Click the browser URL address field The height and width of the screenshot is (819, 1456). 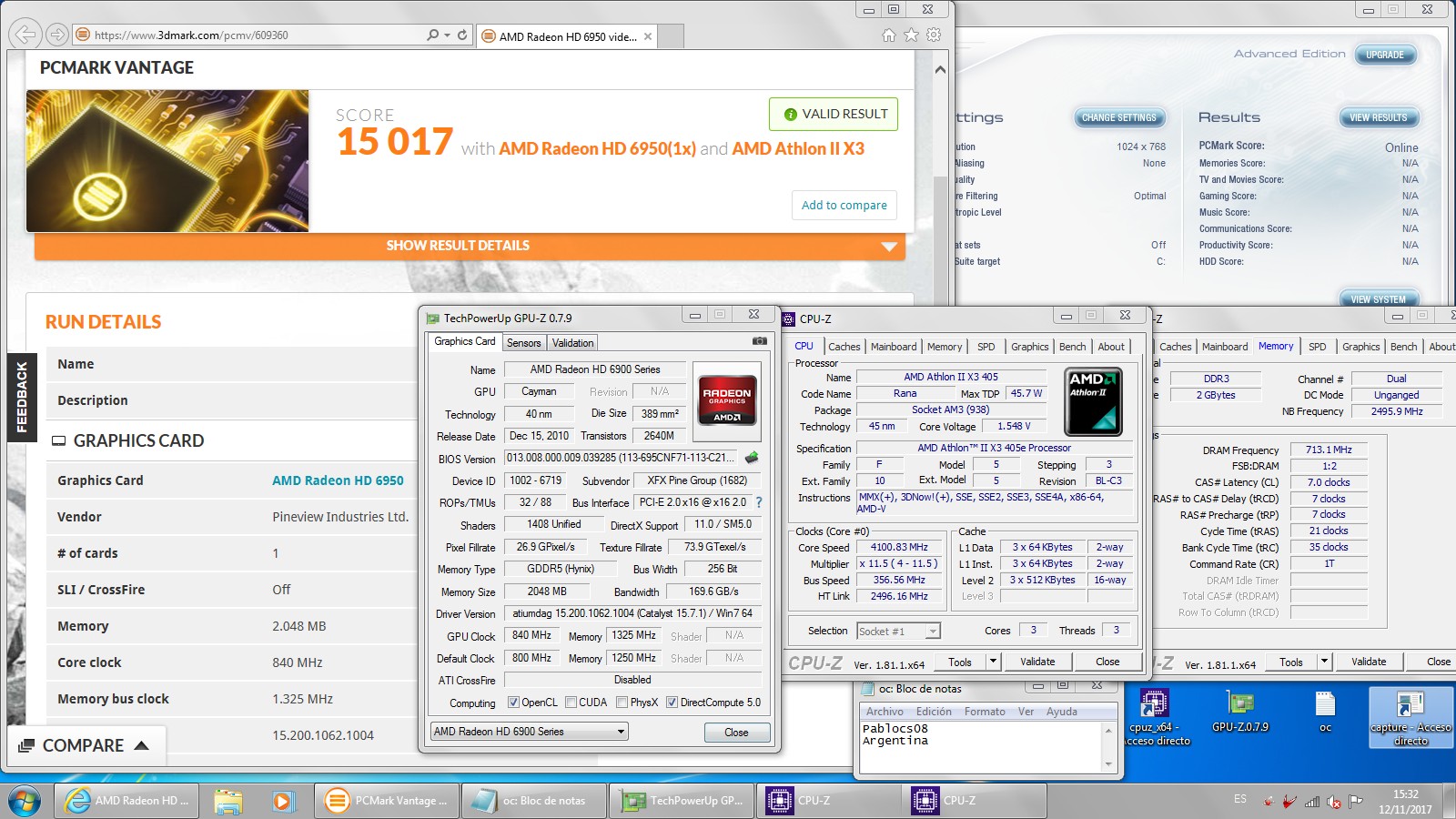[255, 35]
